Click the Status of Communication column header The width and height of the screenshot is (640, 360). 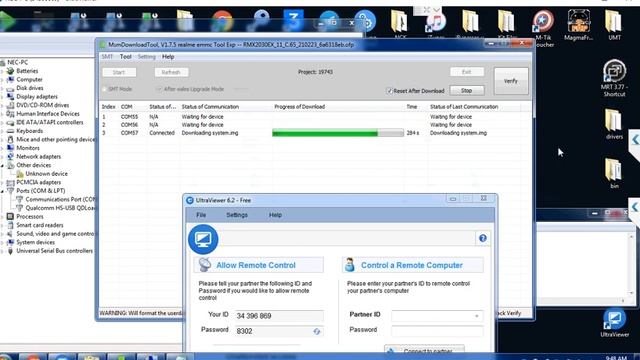(210, 107)
